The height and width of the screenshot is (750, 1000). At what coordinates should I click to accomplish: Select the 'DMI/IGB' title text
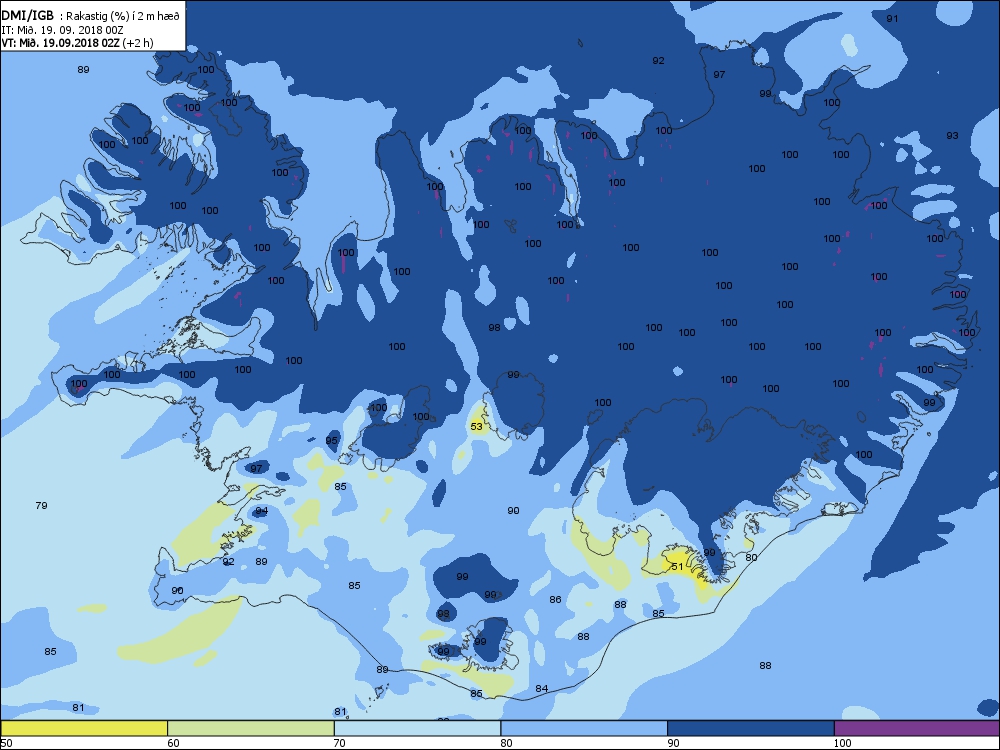[27, 16]
